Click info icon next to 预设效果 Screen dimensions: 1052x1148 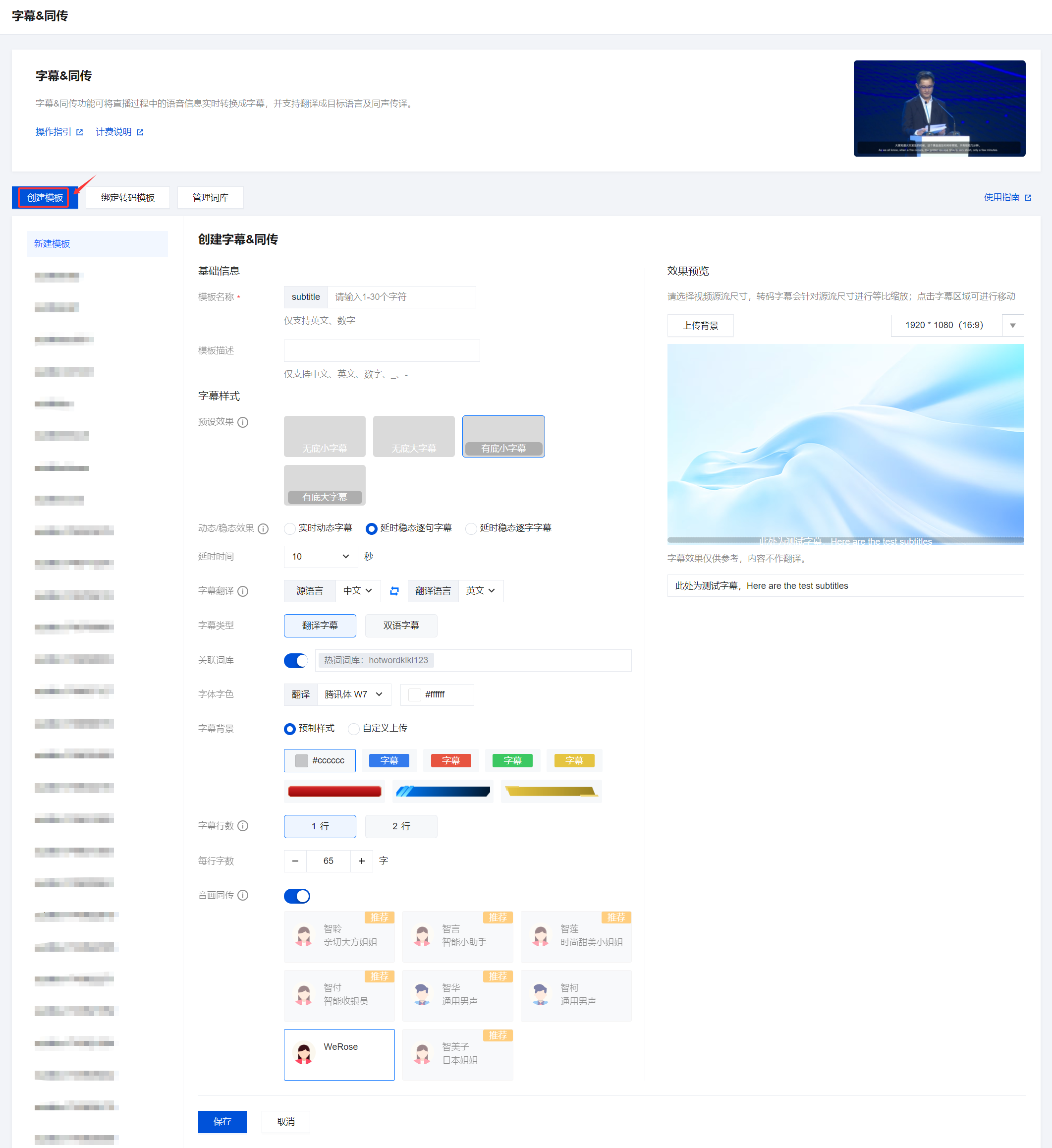[x=243, y=422]
